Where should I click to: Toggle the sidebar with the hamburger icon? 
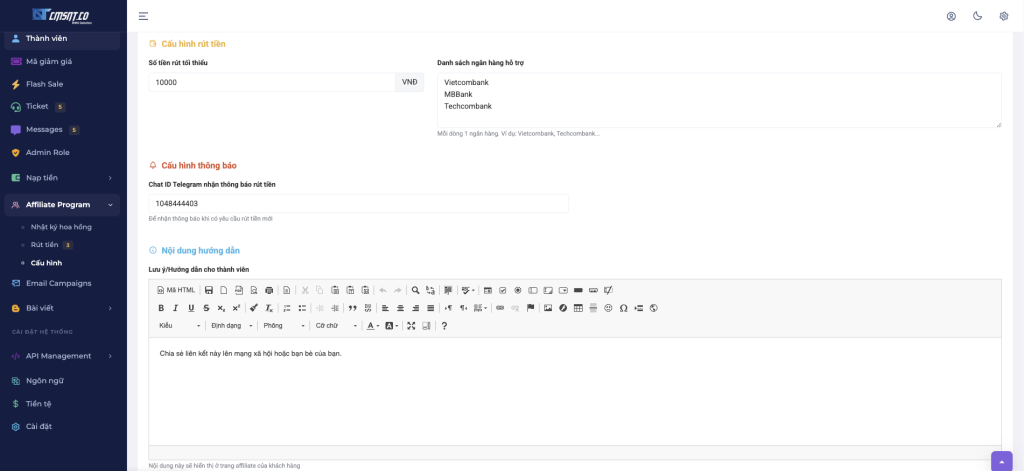(x=143, y=16)
